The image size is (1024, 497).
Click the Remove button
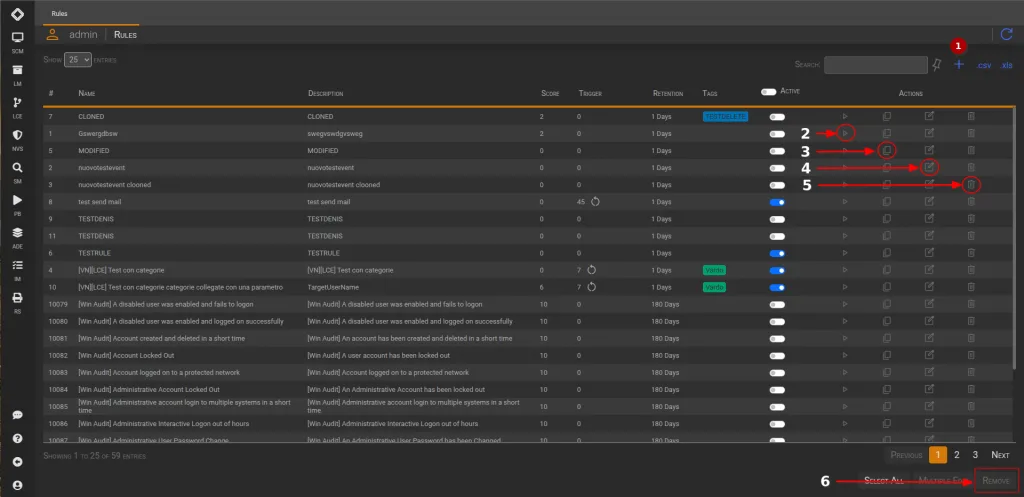coord(996,481)
